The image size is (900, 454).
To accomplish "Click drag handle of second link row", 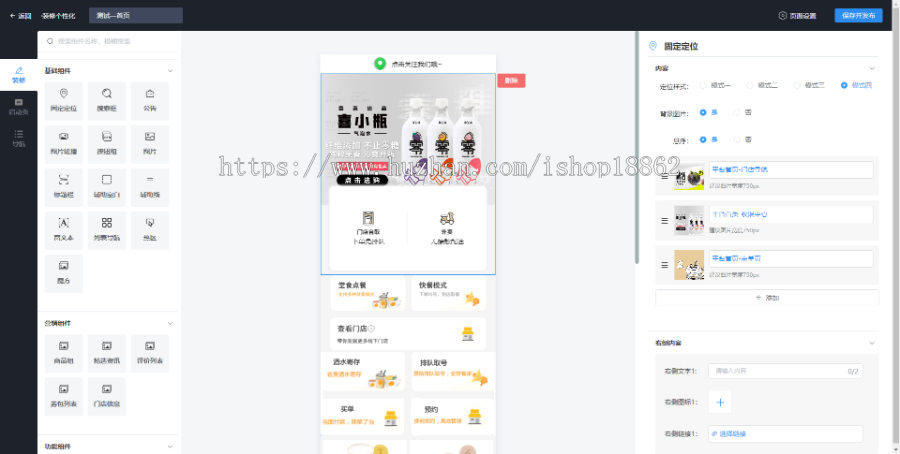I will point(665,220).
